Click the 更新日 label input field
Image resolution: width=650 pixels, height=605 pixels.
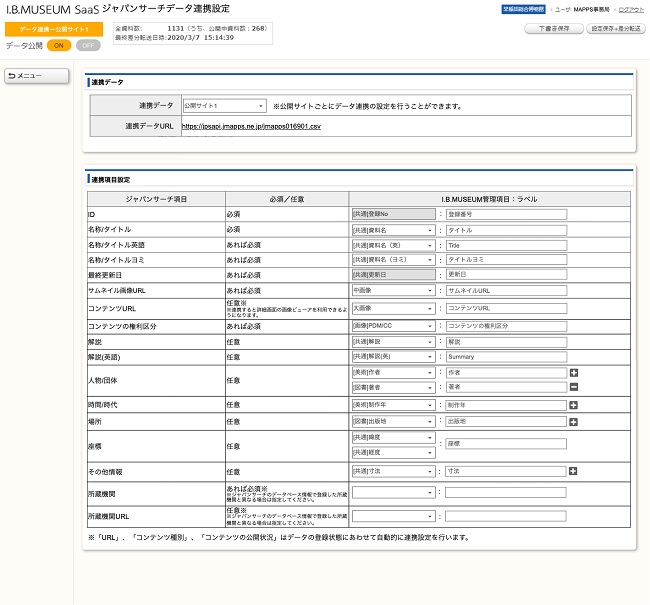coord(506,275)
